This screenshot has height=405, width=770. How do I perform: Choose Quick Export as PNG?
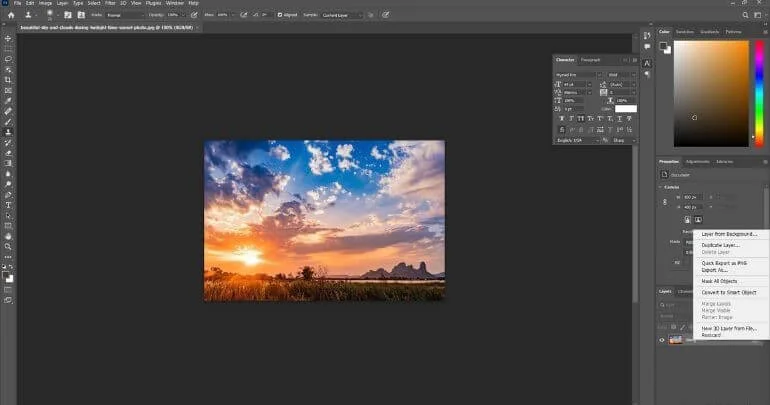[724, 263]
